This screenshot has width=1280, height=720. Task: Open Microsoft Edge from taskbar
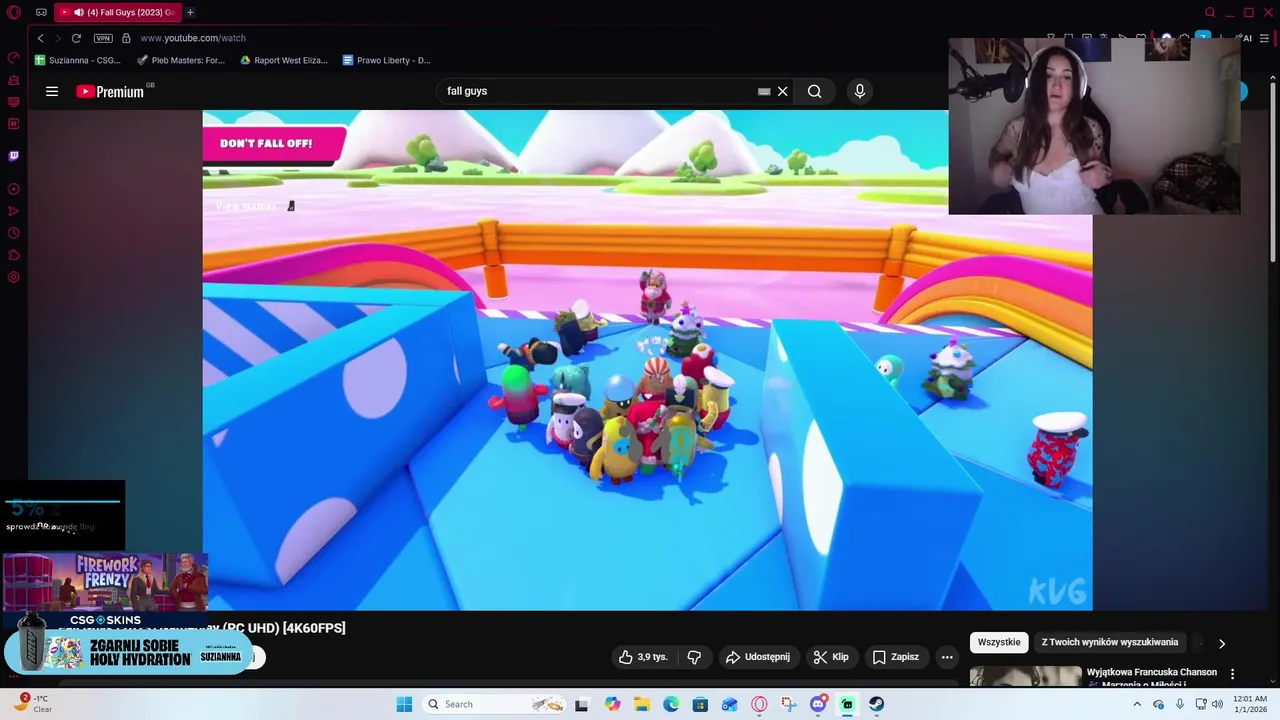pyautogui.click(x=671, y=704)
